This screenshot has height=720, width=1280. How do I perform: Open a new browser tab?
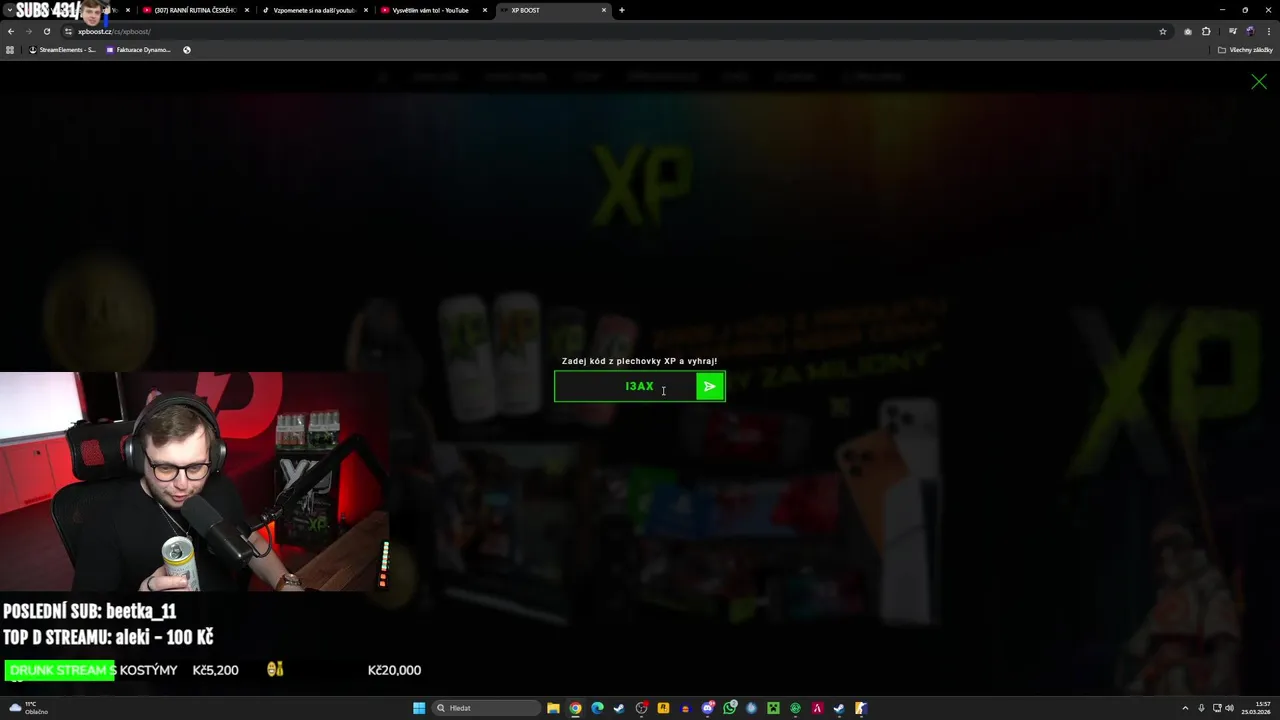(x=622, y=10)
